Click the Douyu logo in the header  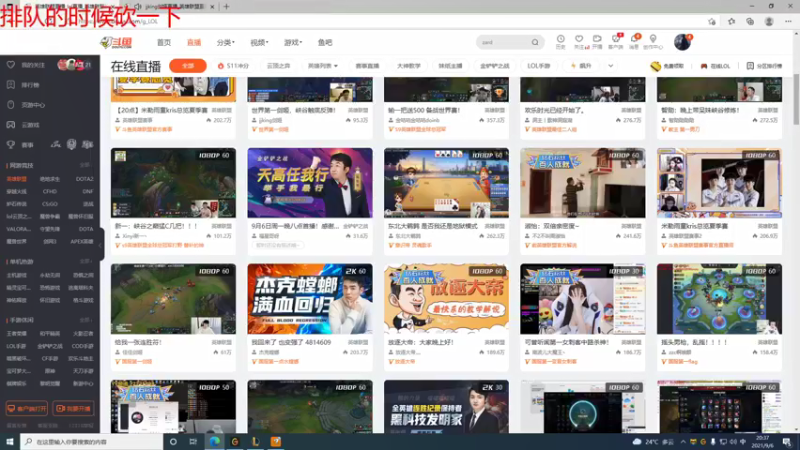point(116,42)
